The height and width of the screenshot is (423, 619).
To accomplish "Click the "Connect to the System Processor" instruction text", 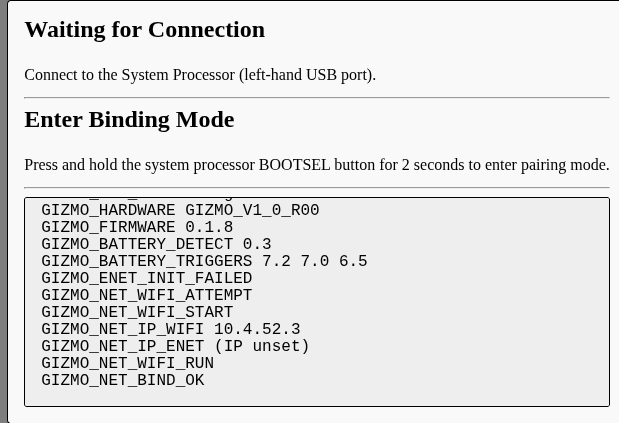I will 200,75.
